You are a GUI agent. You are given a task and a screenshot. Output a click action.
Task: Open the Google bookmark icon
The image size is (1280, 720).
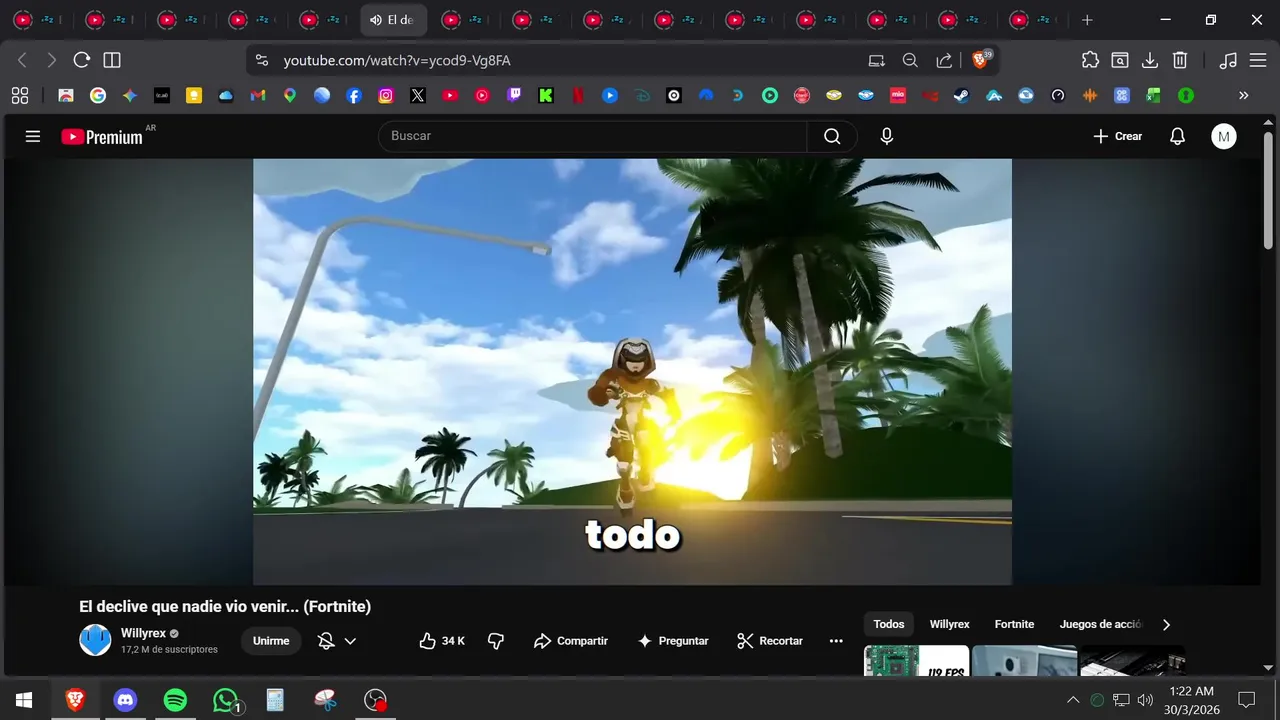point(98,96)
